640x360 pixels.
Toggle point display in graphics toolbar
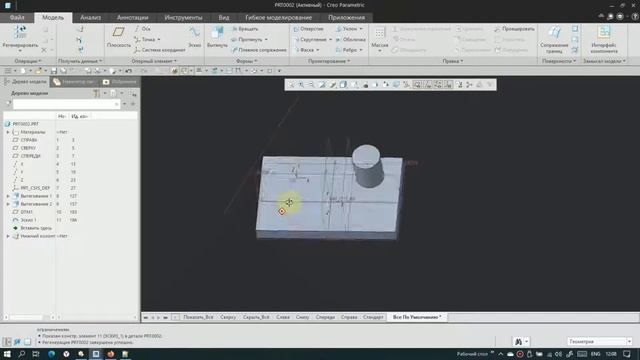pyautogui.click(x=438, y=84)
